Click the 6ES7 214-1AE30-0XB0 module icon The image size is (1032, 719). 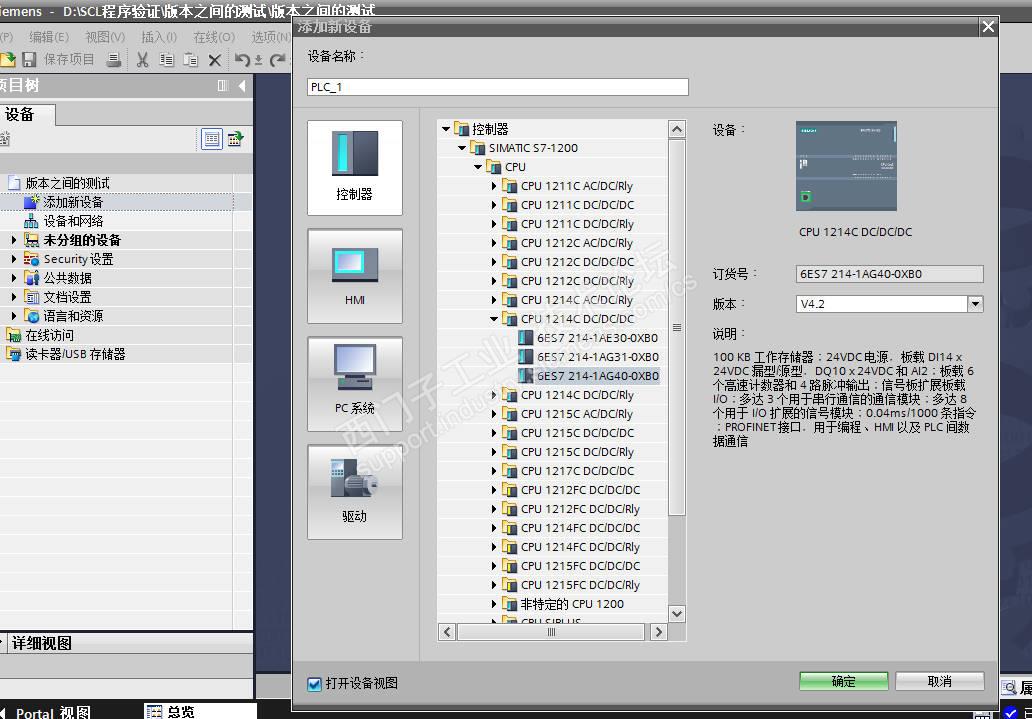tap(525, 338)
